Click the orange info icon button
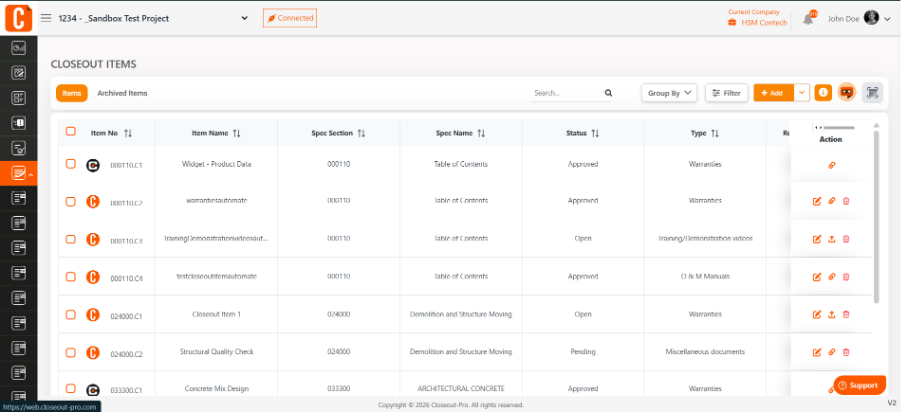Viewport: 901px width, 412px height. (823, 93)
